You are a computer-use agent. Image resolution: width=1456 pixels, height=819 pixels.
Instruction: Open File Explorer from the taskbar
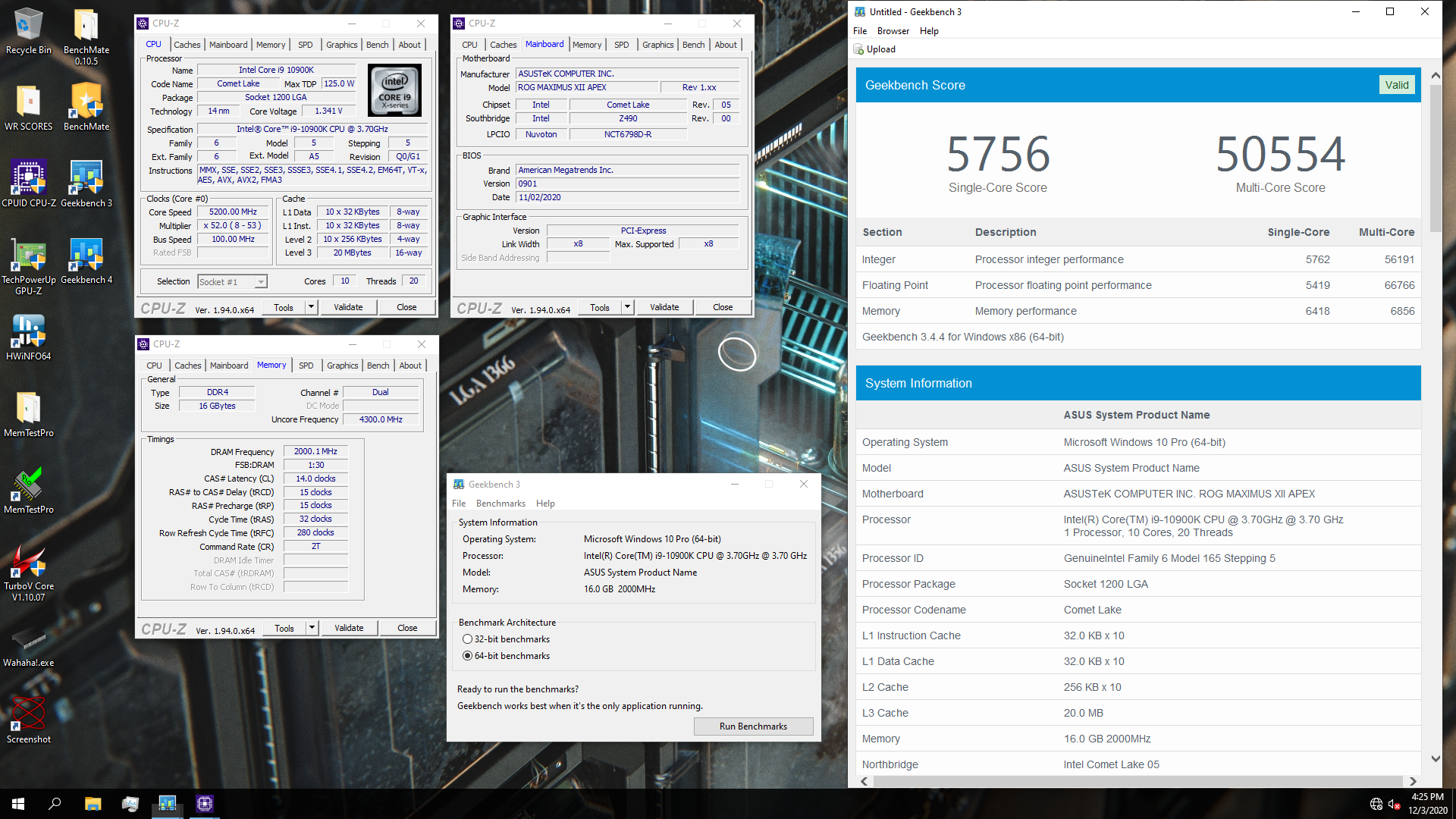pos(93,804)
